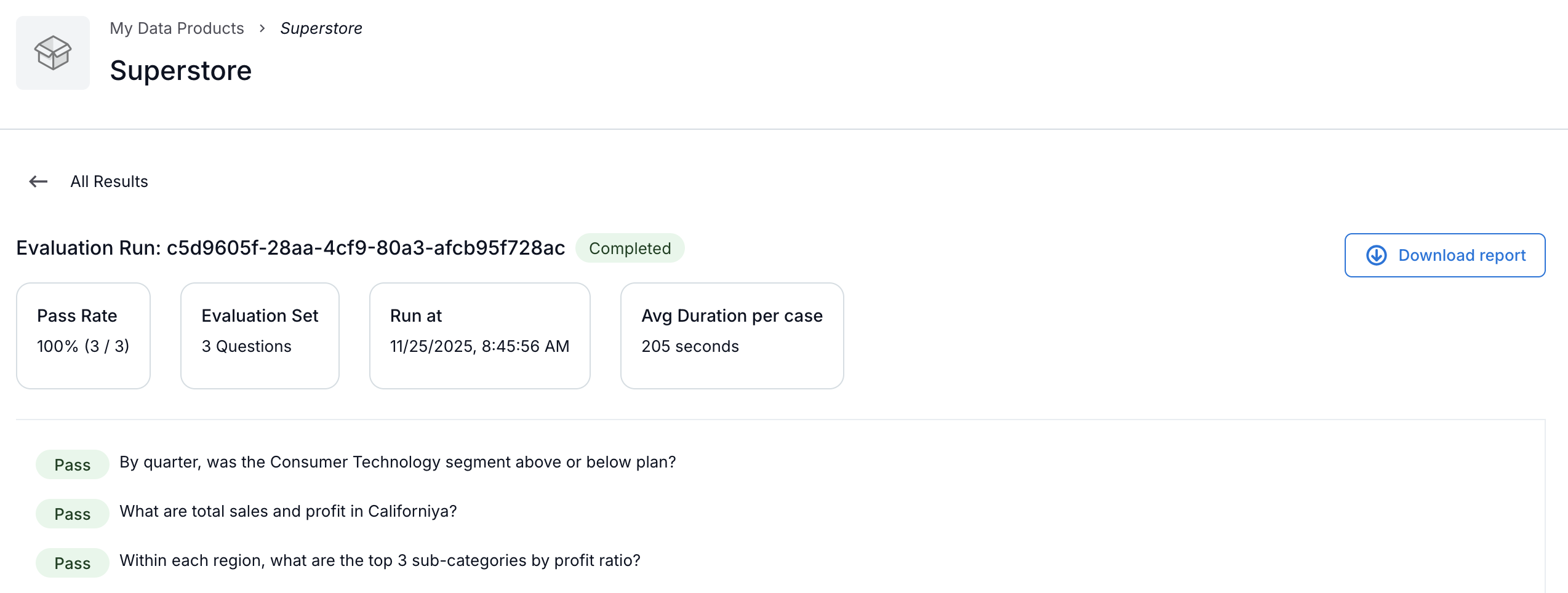
Task: Click the Run at timestamp card
Action: coord(479,335)
